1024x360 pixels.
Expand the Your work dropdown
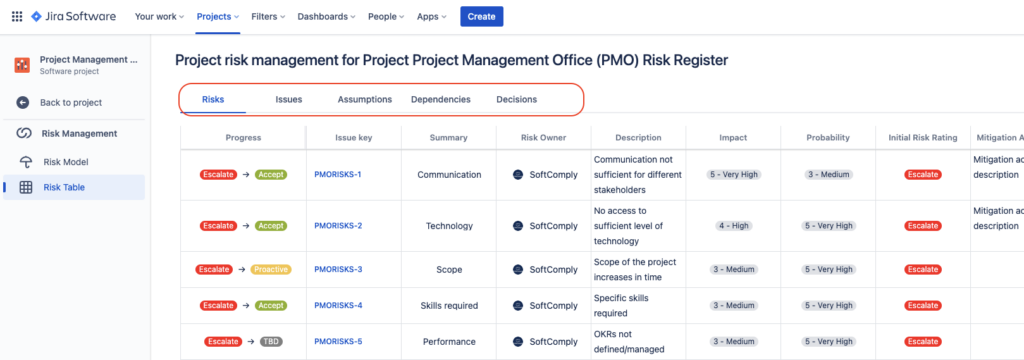tap(159, 16)
